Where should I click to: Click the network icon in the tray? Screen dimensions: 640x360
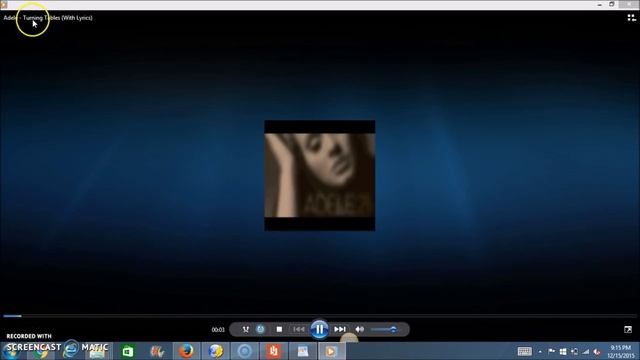586,351
